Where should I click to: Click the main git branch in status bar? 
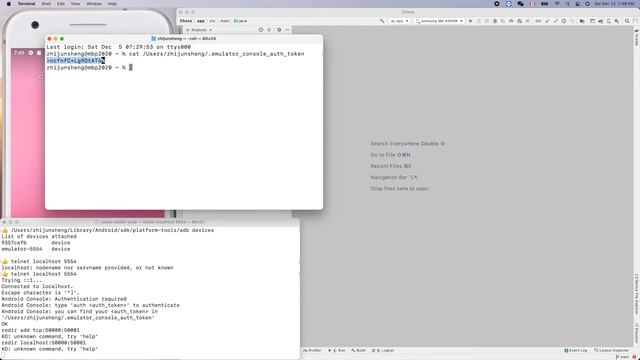coord(623,357)
